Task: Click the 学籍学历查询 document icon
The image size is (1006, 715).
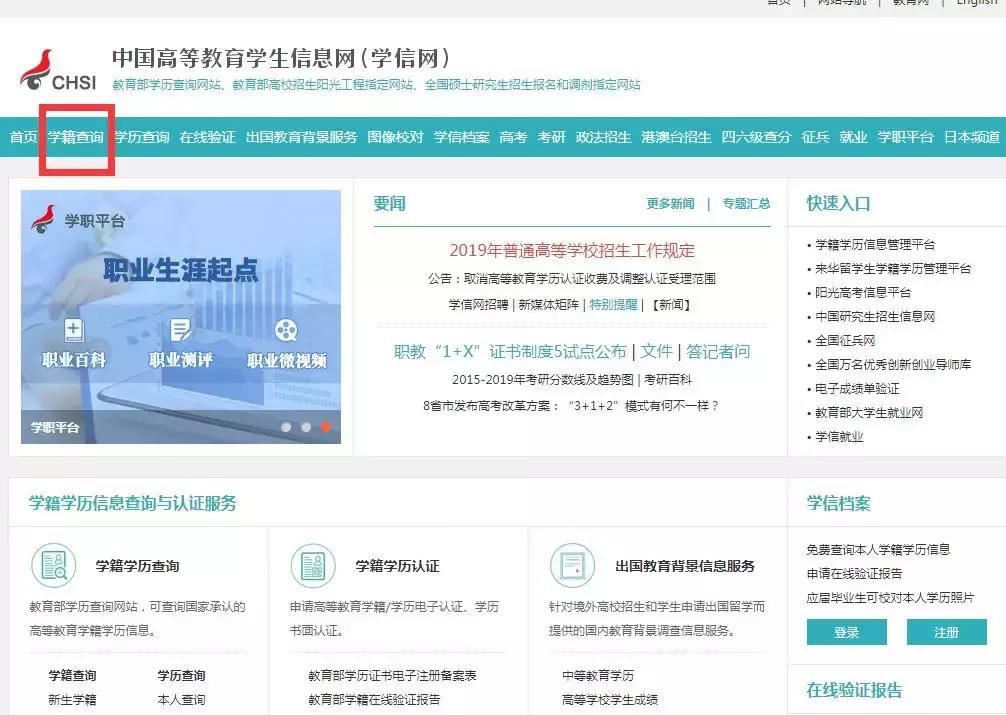Action: (x=53, y=565)
